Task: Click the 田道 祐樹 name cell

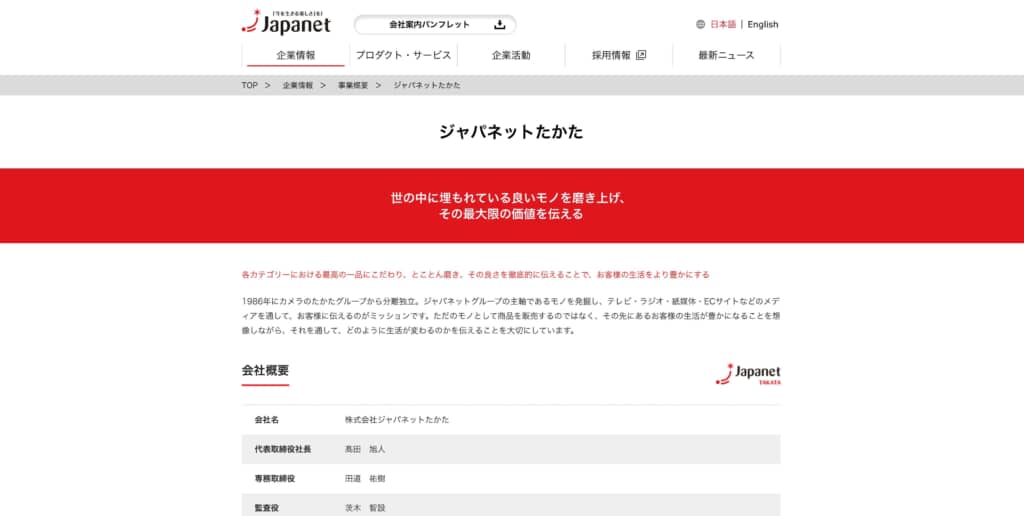Action: click(365, 479)
